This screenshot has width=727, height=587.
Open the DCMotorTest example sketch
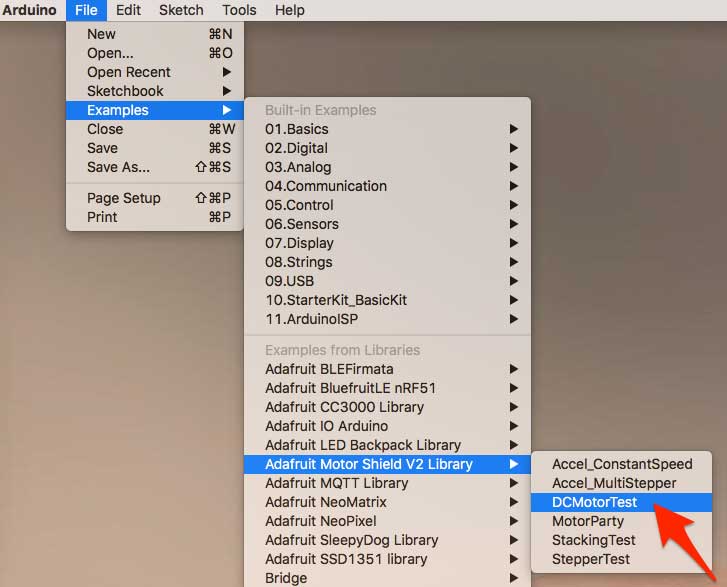(594, 502)
